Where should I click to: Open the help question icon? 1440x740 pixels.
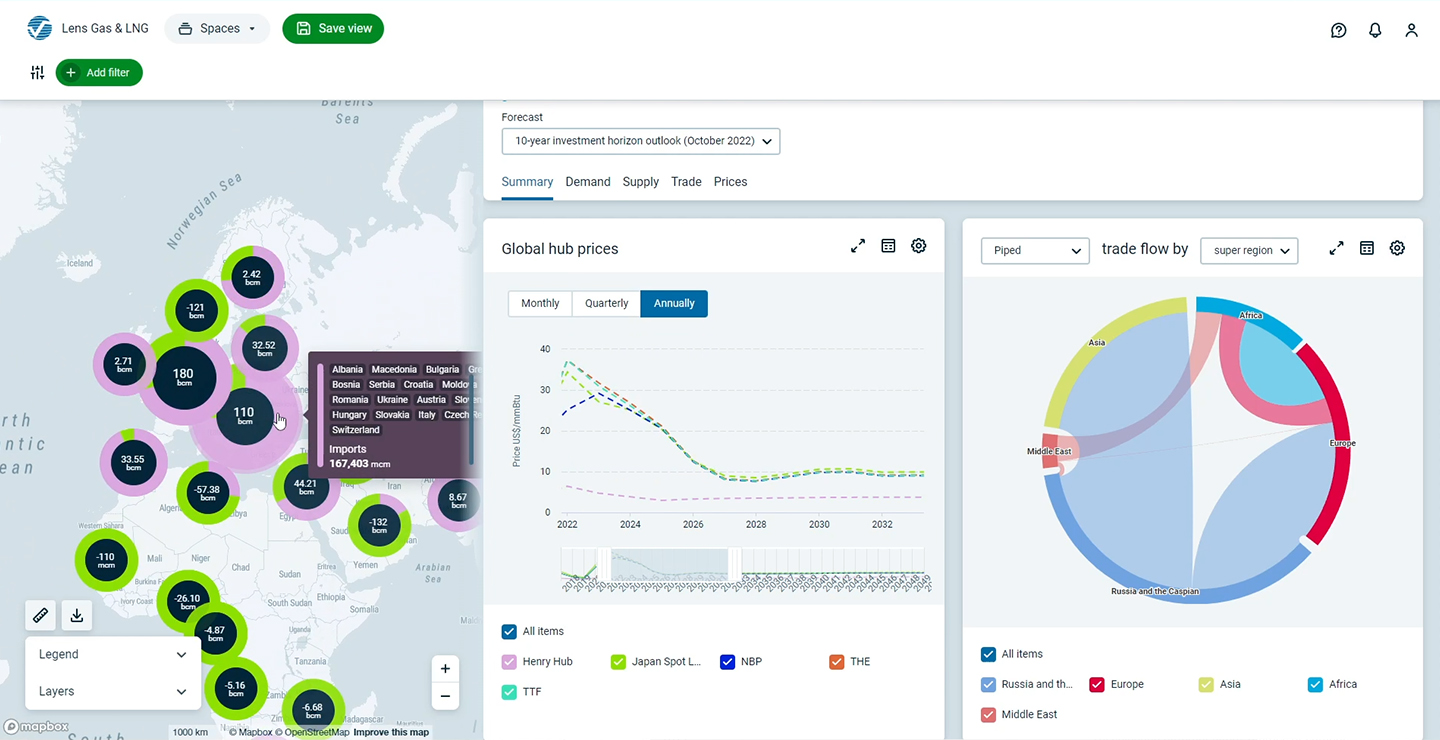[1339, 30]
